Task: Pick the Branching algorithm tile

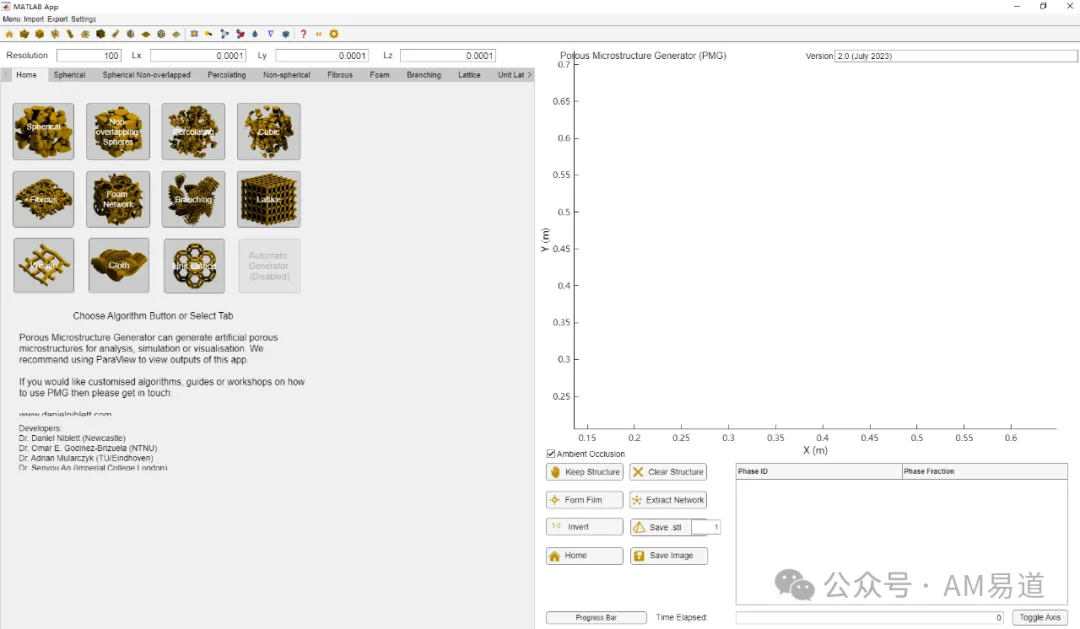Action: tap(193, 199)
